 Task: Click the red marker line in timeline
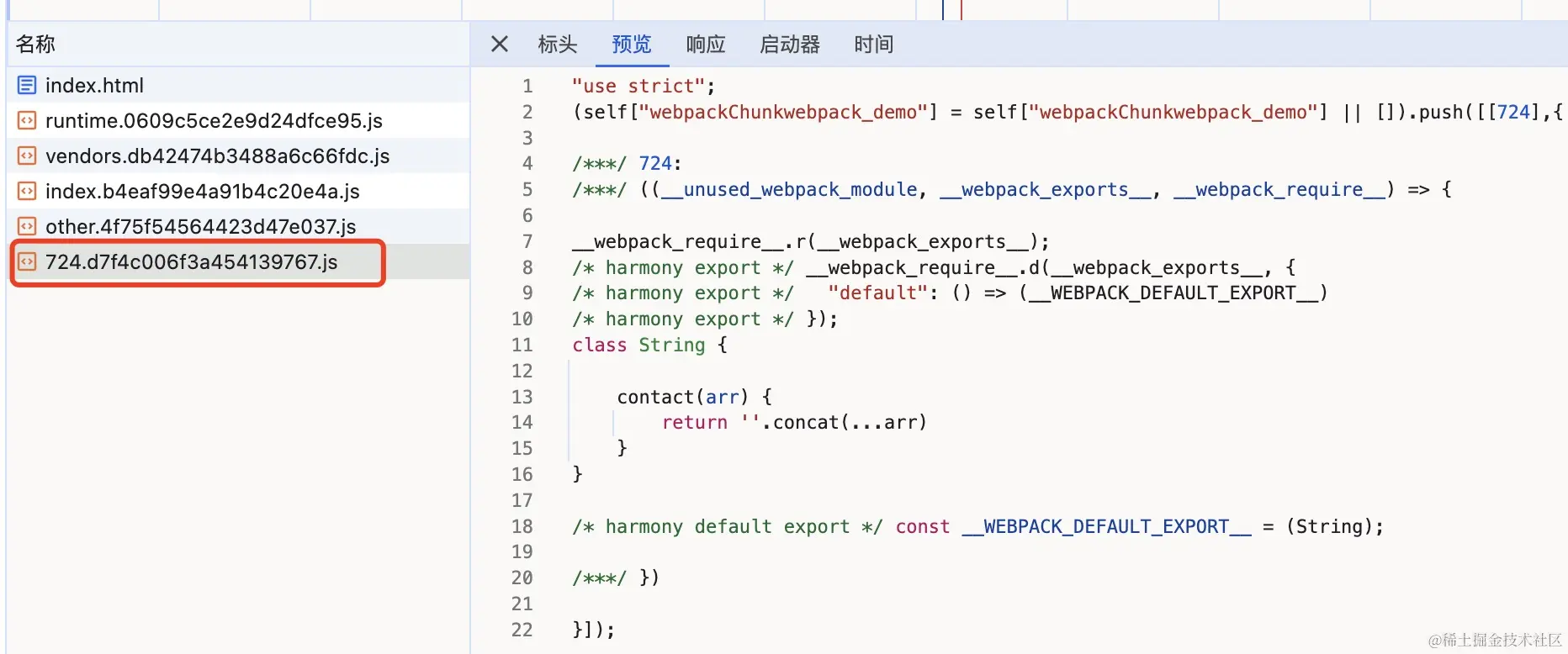click(961, 10)
